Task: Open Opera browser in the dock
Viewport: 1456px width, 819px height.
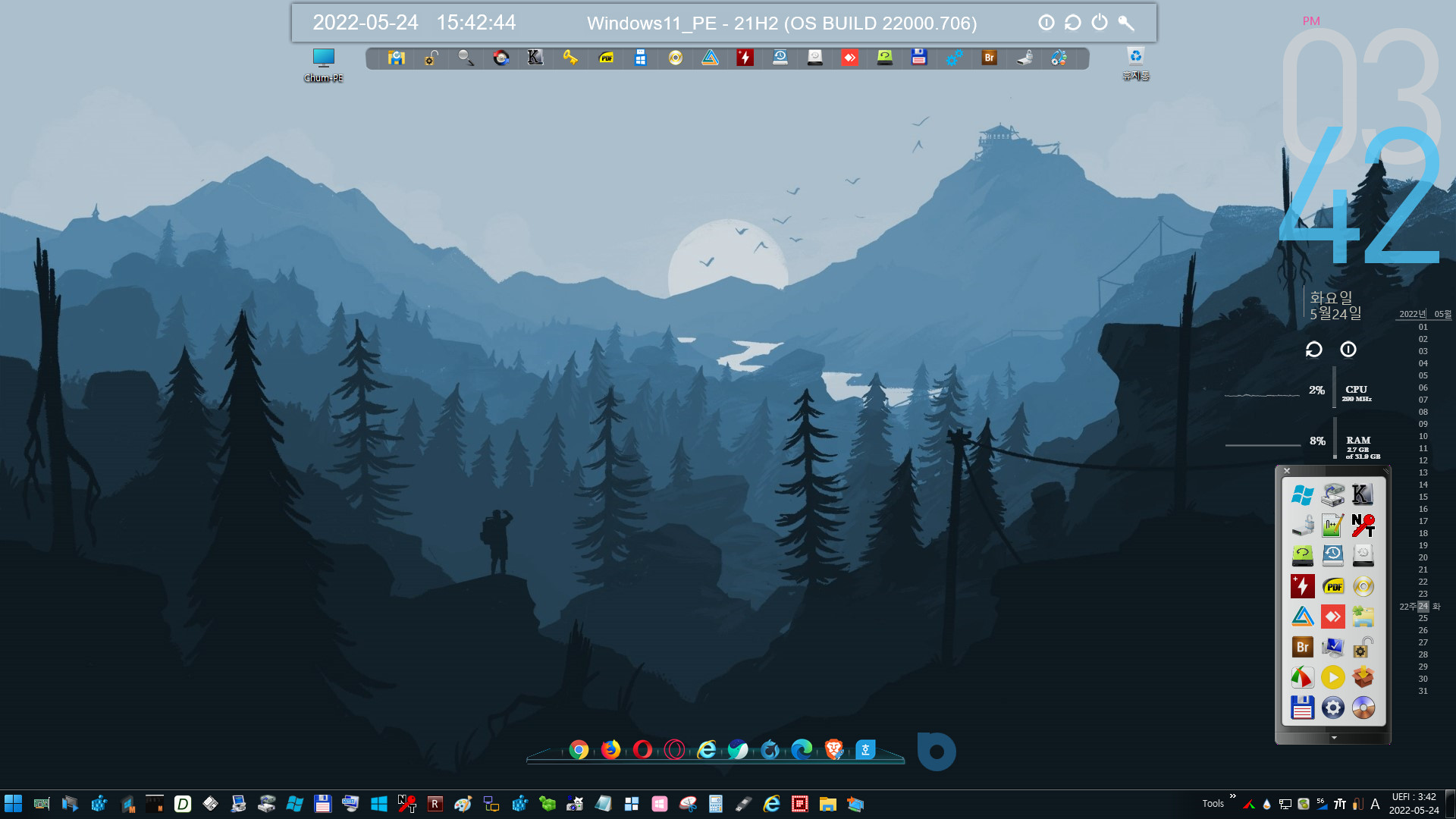Action: [x=642, y=750]
